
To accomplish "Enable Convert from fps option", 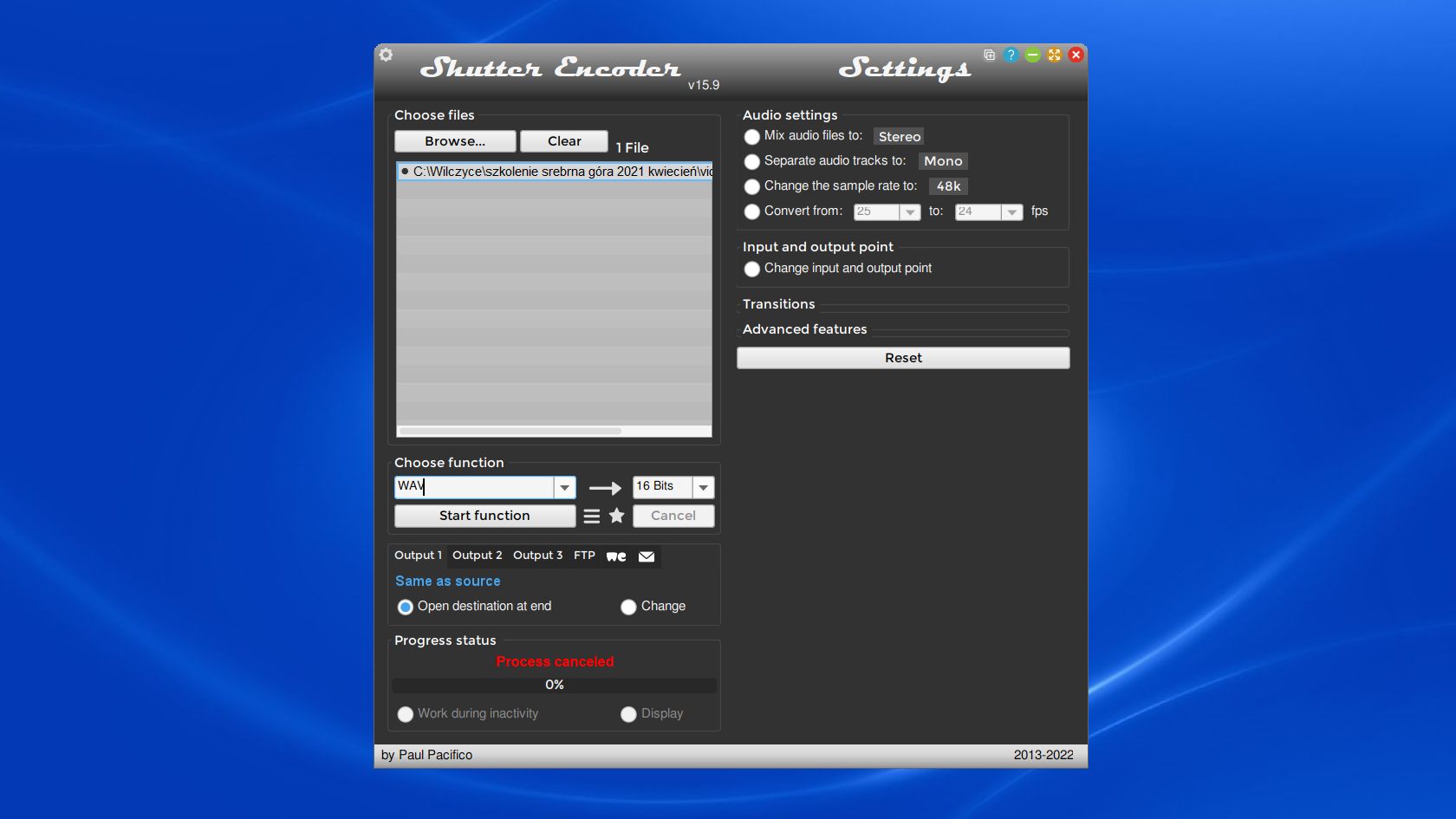I will tap(751, 212).
